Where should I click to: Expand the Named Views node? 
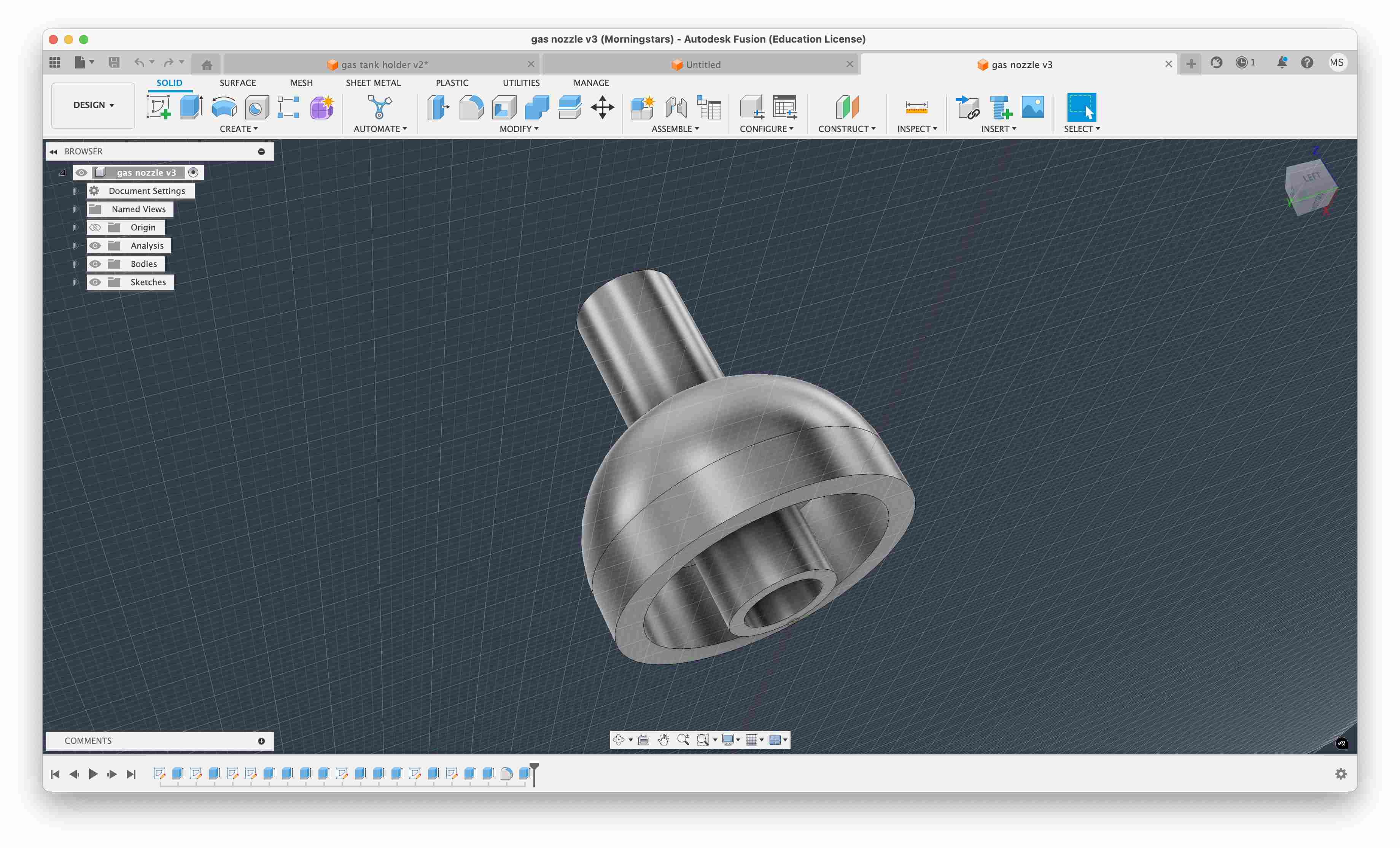click(75, 209)
